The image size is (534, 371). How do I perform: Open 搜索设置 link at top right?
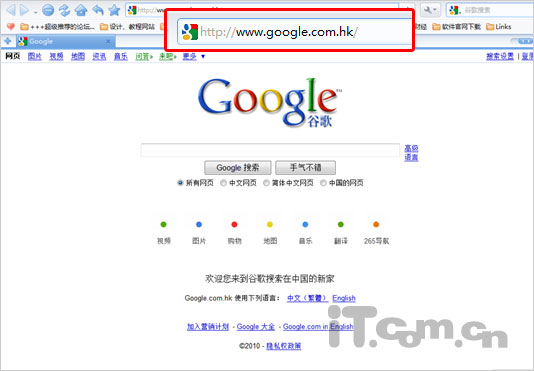500,56
